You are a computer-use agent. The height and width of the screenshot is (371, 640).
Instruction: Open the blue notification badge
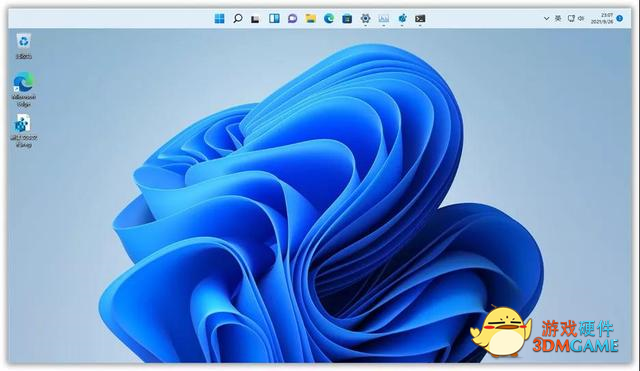620,18
